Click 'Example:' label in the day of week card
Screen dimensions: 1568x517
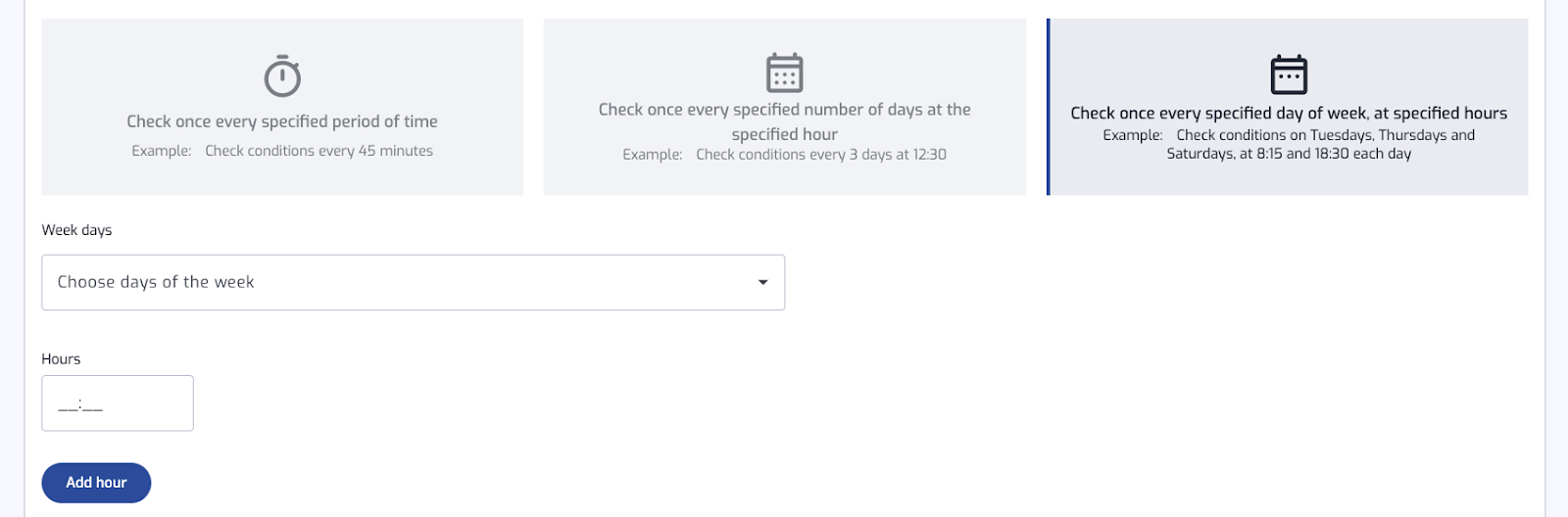click(1133, 135)
